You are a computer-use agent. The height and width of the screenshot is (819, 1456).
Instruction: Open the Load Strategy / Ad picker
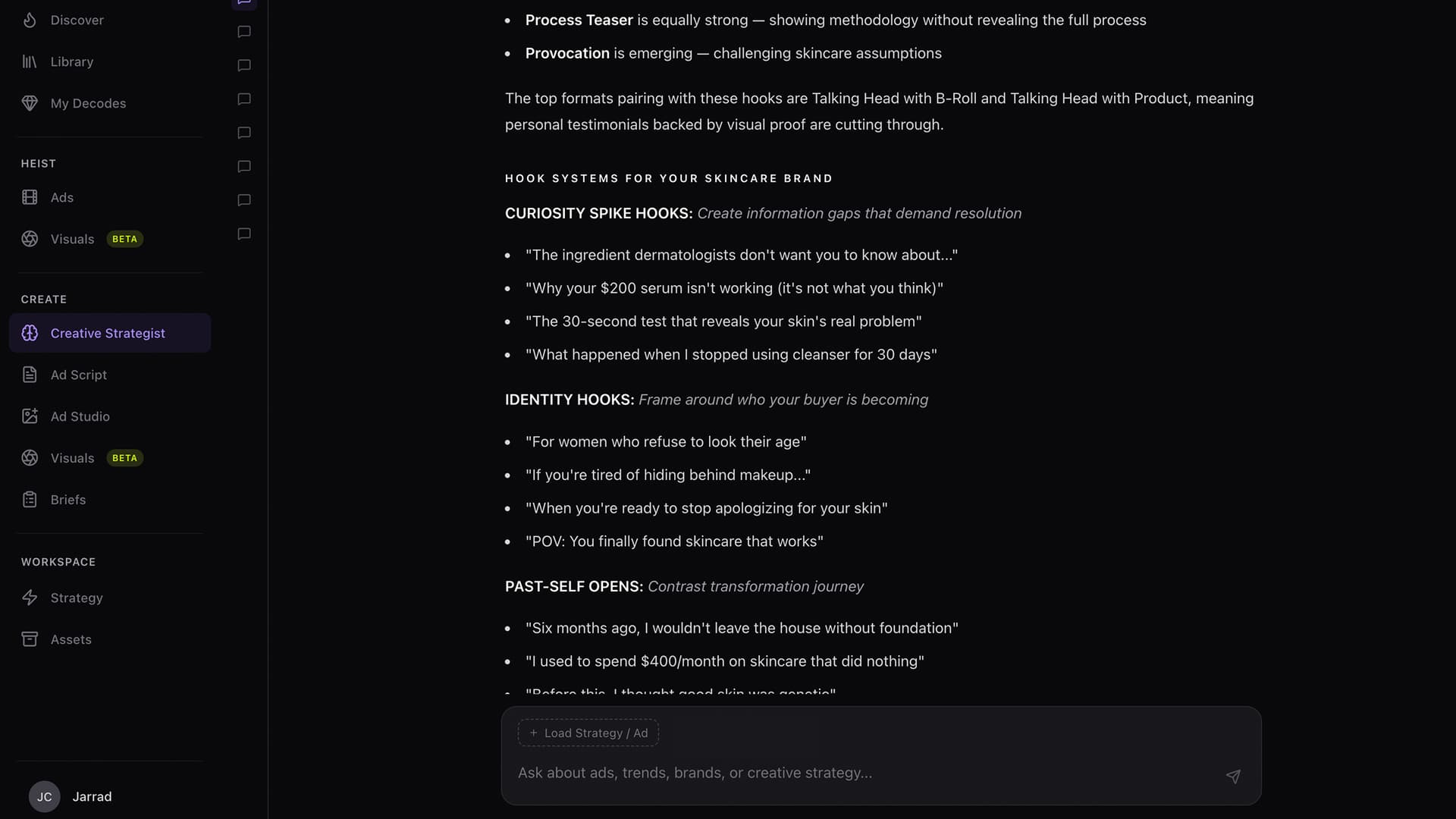point(588,733)
